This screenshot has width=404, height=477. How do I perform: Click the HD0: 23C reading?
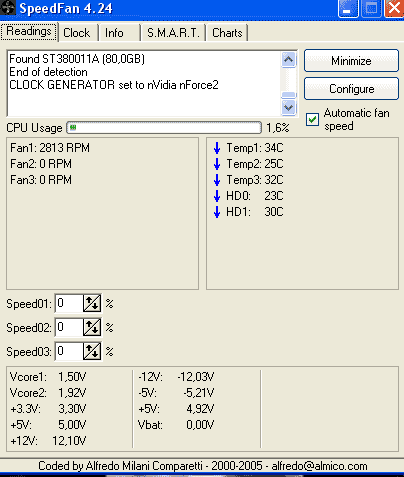(x=255, y=196)
